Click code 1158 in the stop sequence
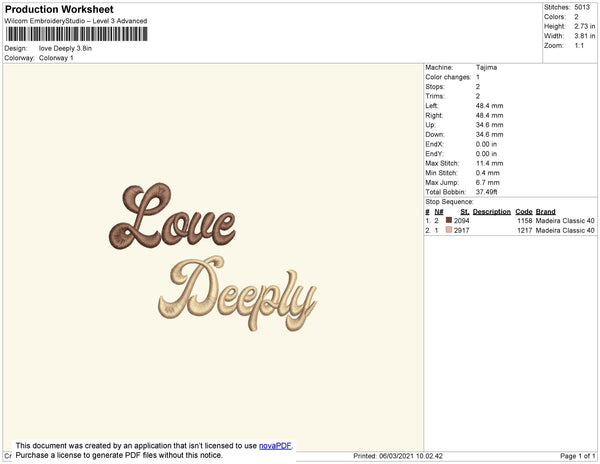Screen dimensions: 600x464 point(525,221)
